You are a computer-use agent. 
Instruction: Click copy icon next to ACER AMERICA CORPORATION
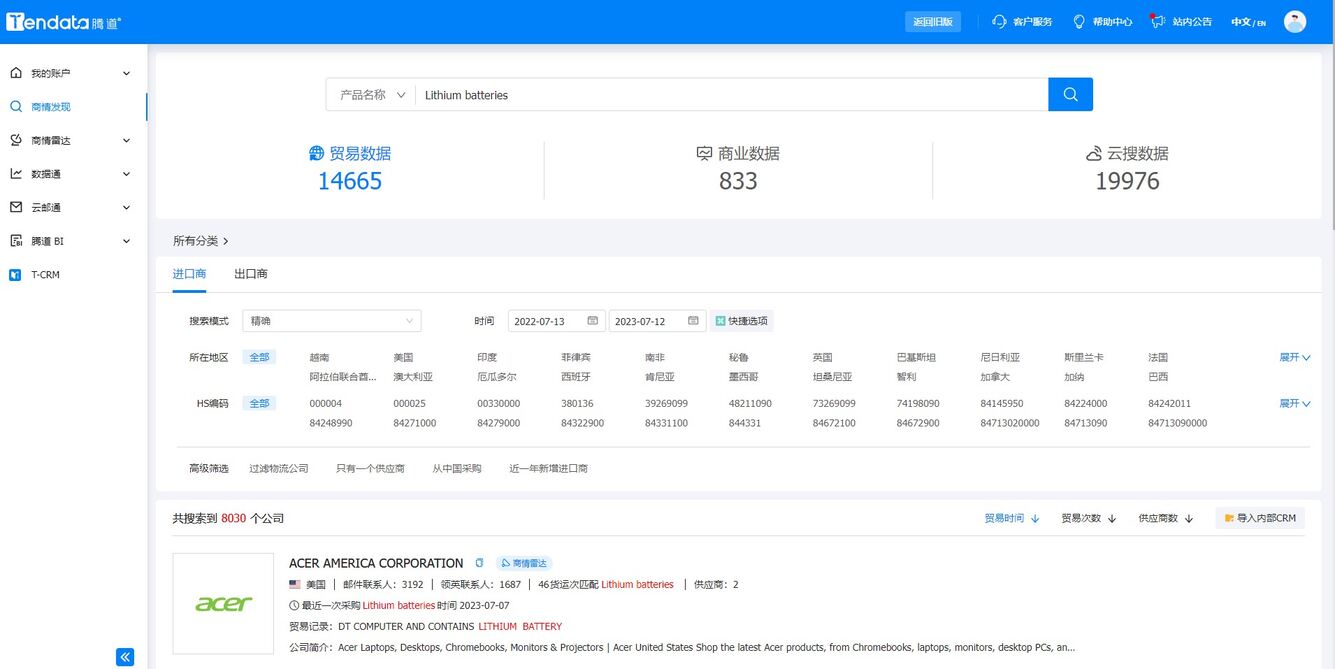pos(479,563)
